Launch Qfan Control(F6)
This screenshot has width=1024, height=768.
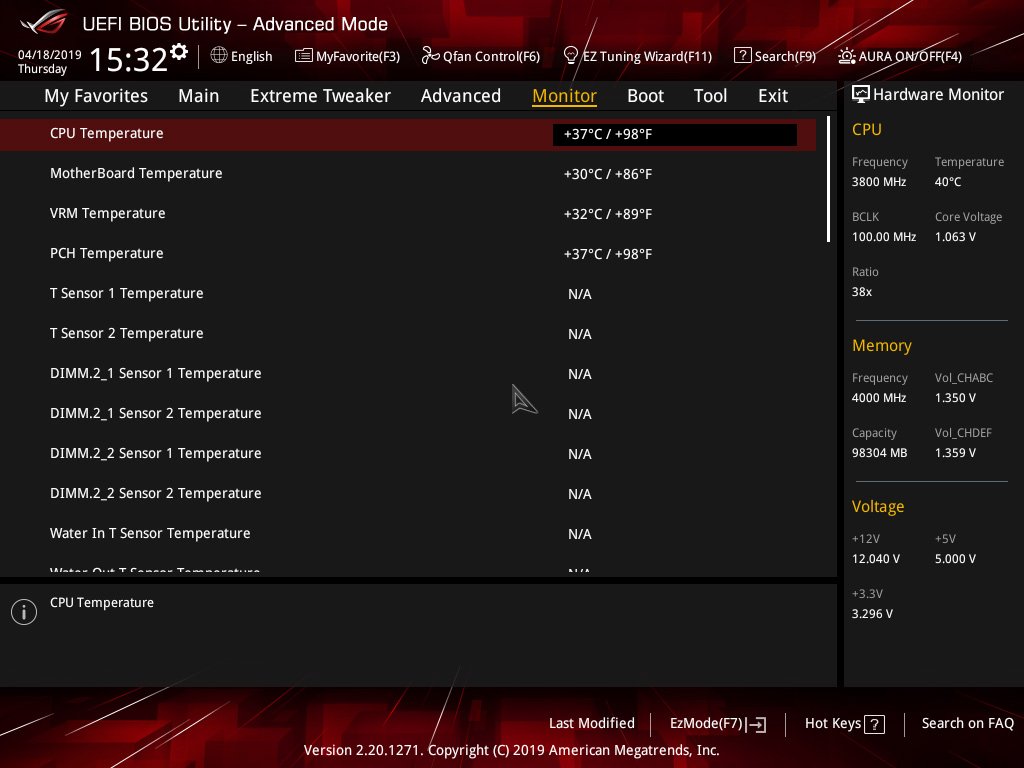point(492,56)
